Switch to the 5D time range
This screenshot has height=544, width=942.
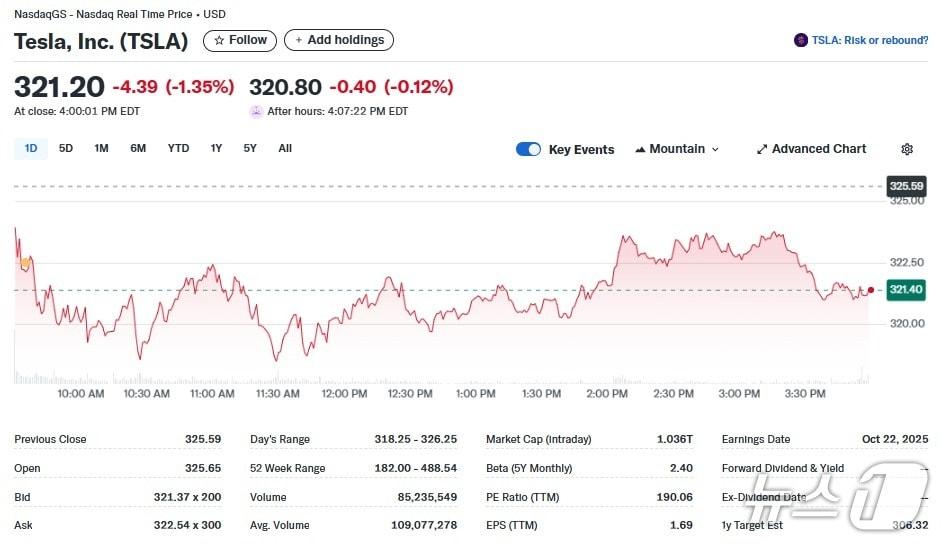66,148
